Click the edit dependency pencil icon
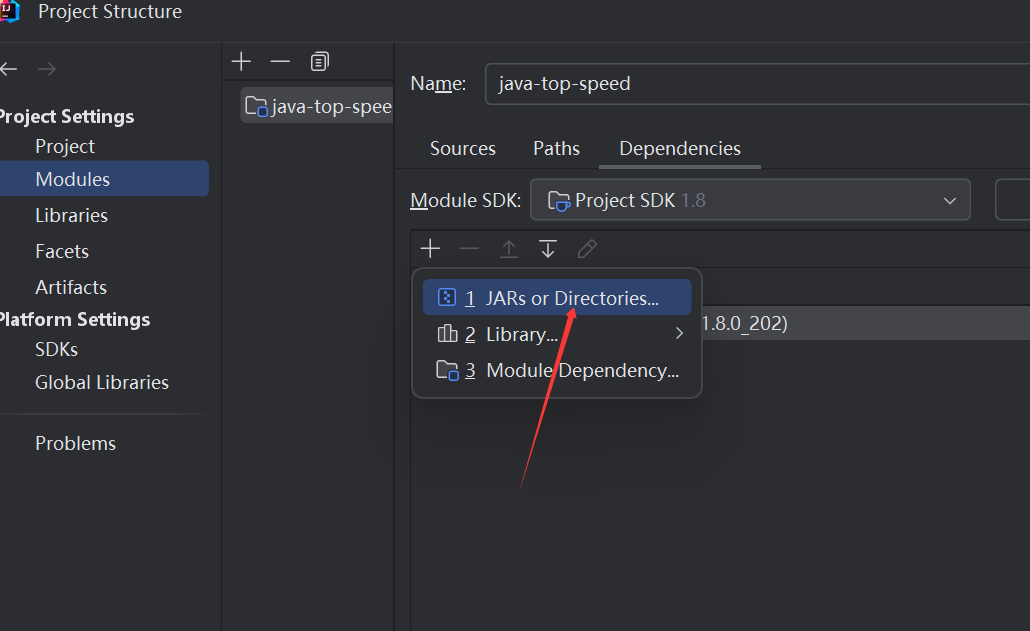Screen dimensions: 1030x631 [x=587, y=249]
